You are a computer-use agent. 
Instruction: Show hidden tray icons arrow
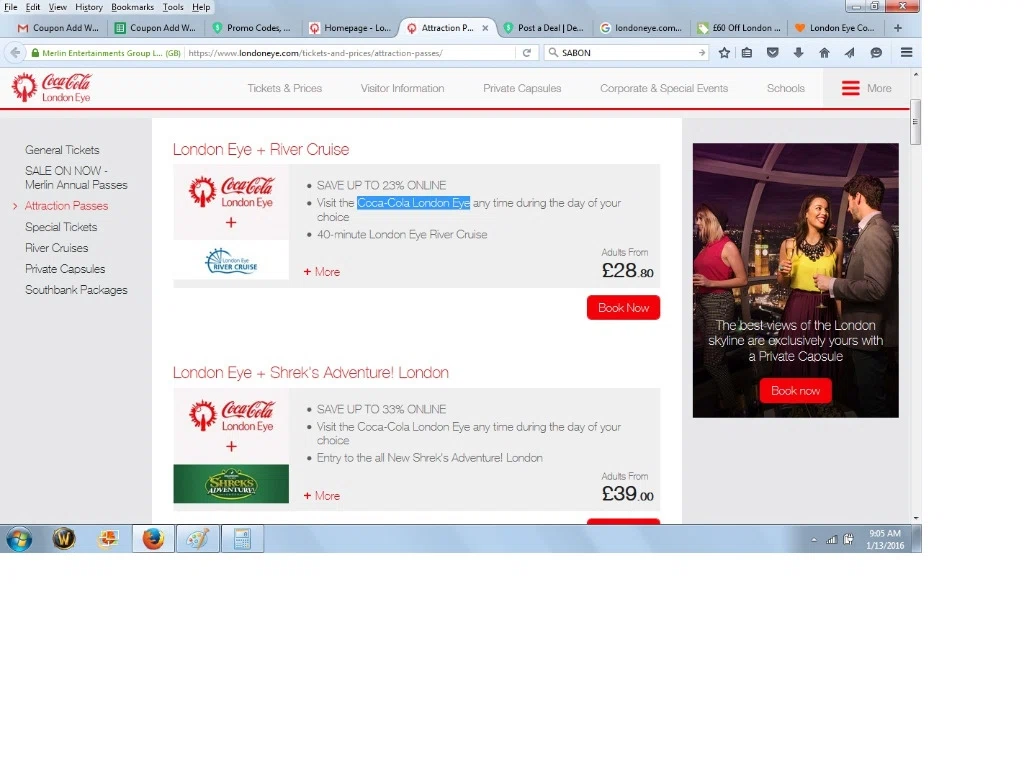pyautogui.click(x=814, y=539)
